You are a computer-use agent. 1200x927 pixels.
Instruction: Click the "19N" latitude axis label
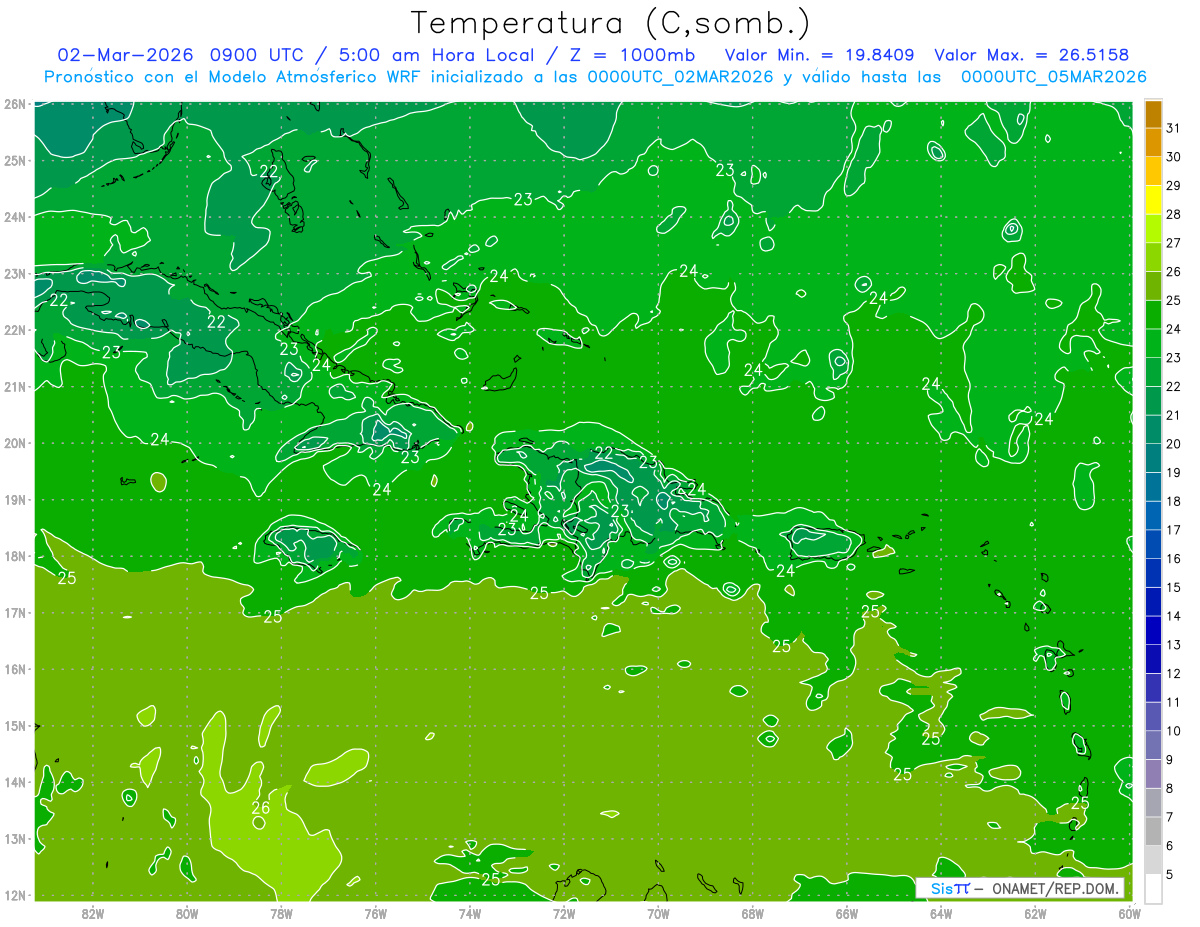[x=14, y=499]
